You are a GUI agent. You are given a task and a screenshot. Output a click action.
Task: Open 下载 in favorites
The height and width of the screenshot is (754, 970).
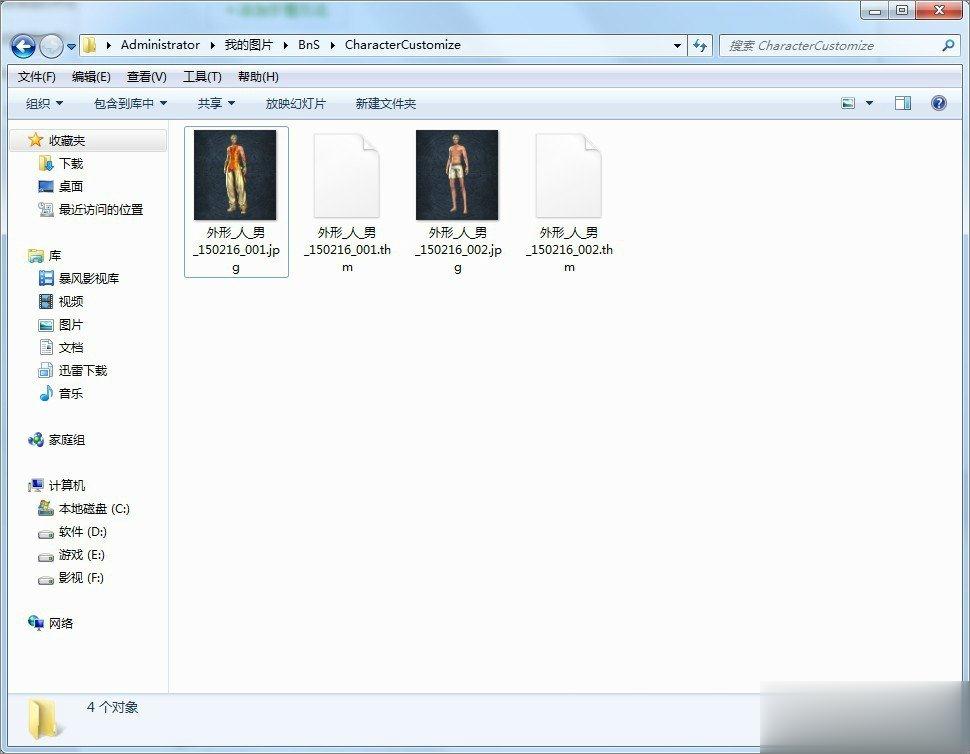pos(71,164)
